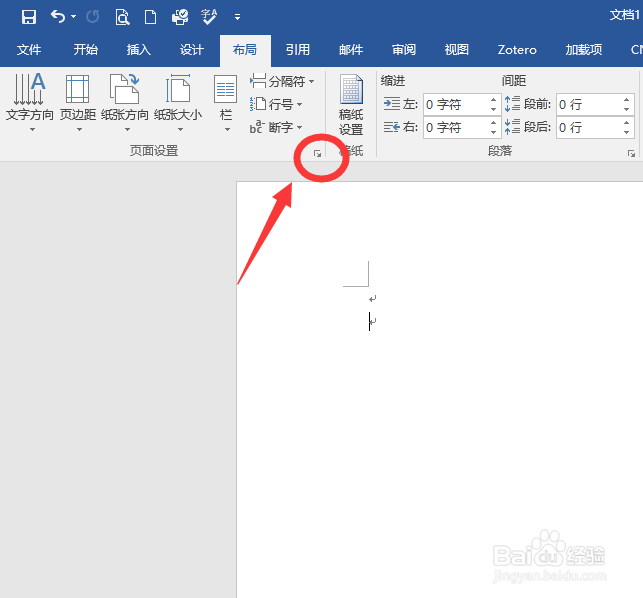Increase 段前 spacing with up spinner
The height and width of the screenshot is (598, 643).
[627, 100]
